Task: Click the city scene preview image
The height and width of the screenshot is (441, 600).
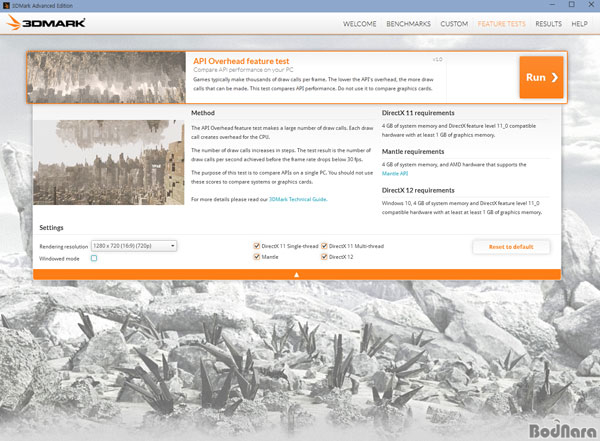Action: tap(109, 162)
